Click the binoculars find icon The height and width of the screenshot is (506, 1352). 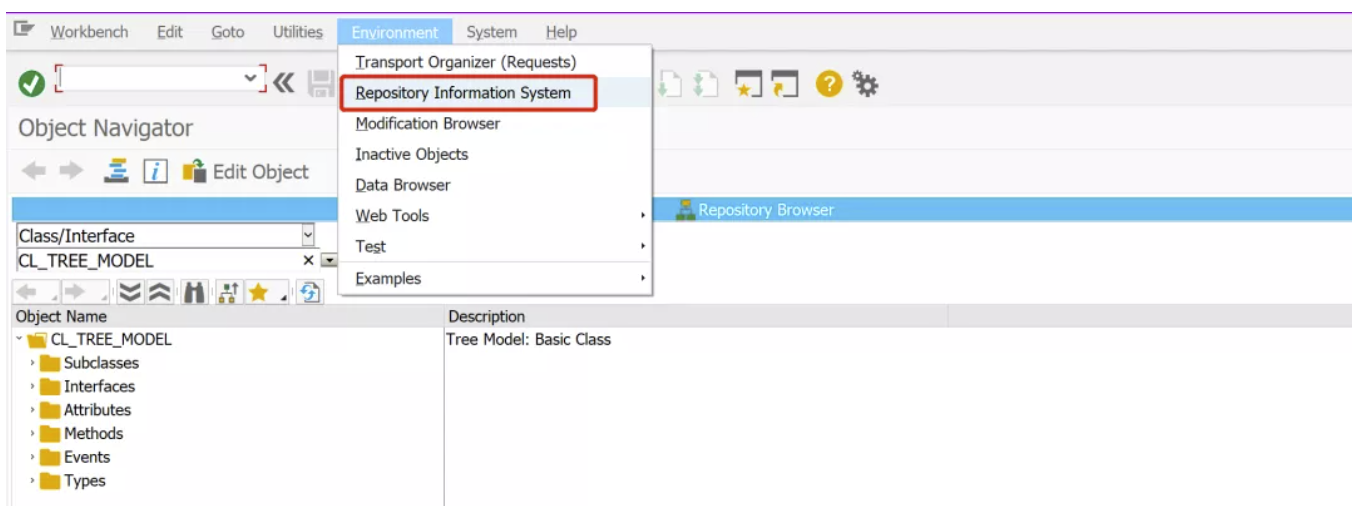(x=195, y=292)
